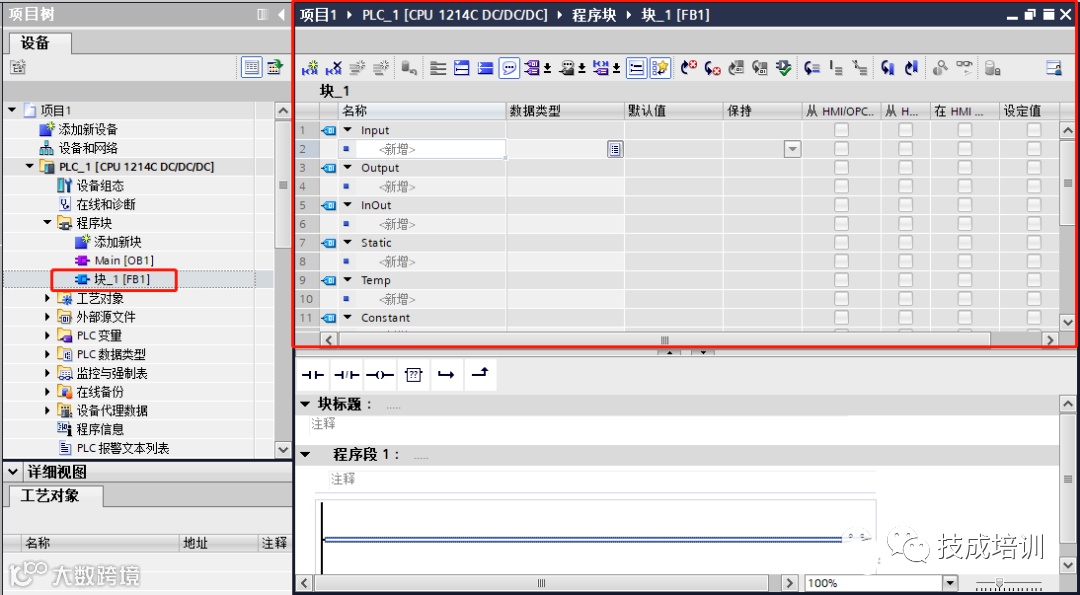Click the zoom slider handle at bottom right

[999, 583]
